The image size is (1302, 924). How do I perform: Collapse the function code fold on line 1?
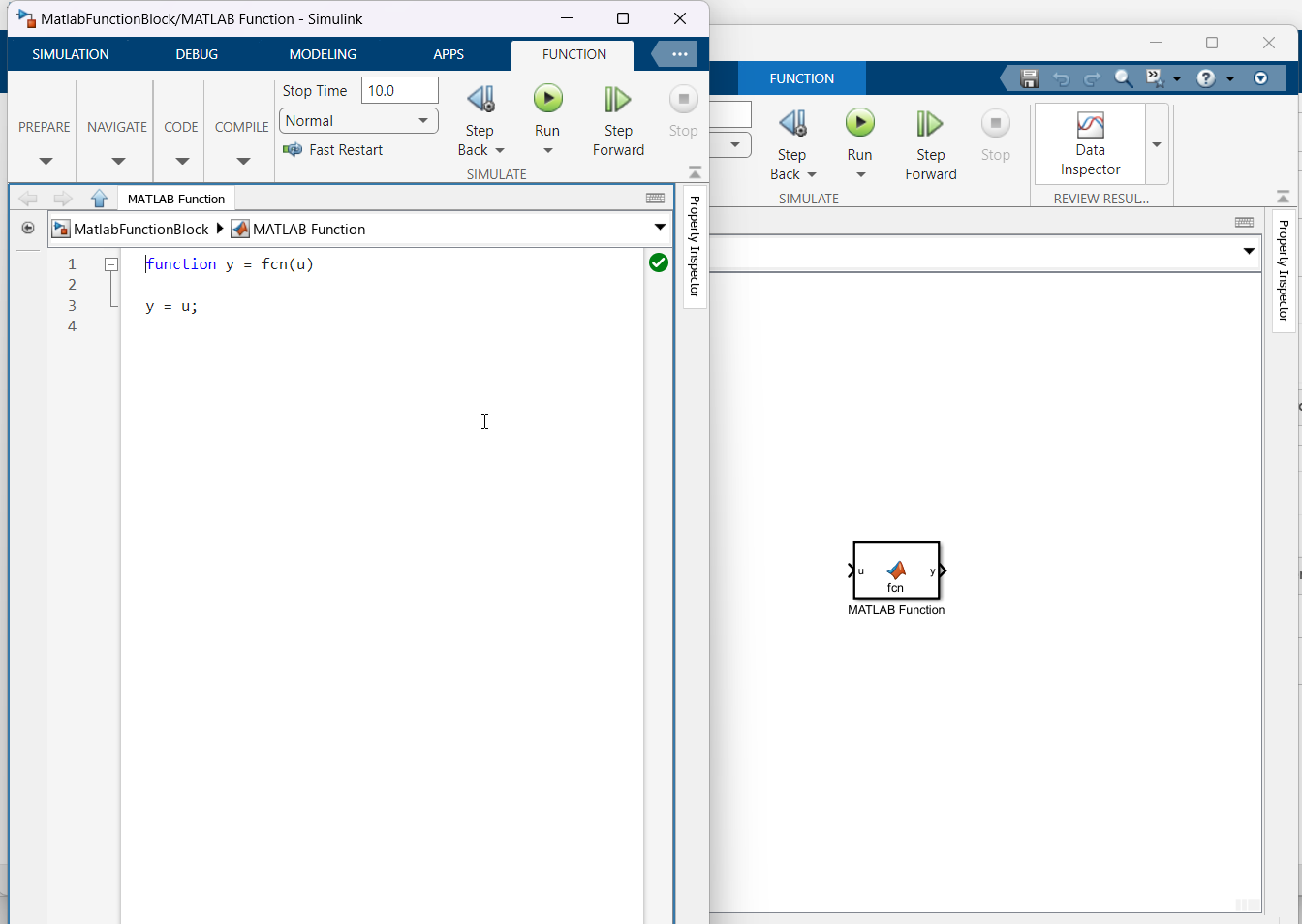[111, 264]
